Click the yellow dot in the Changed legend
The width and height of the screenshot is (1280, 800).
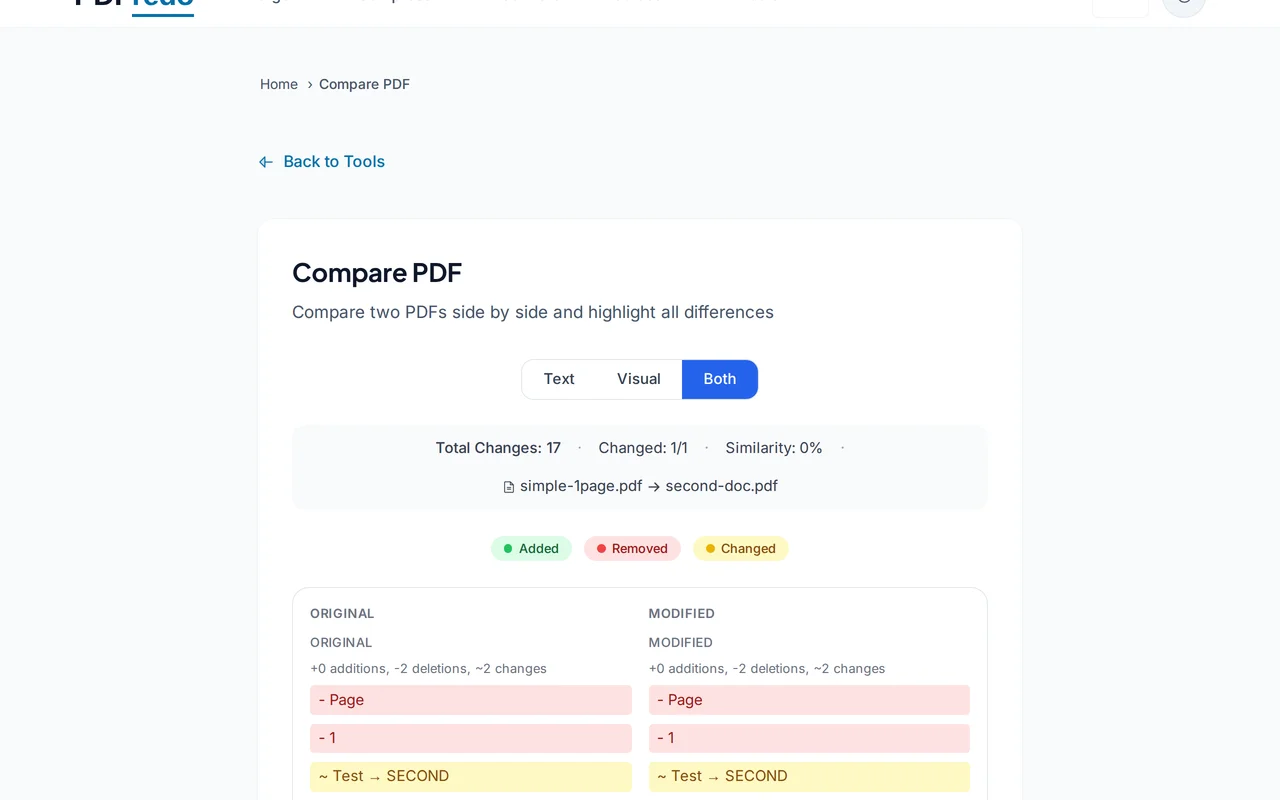(x=710, y=548)
